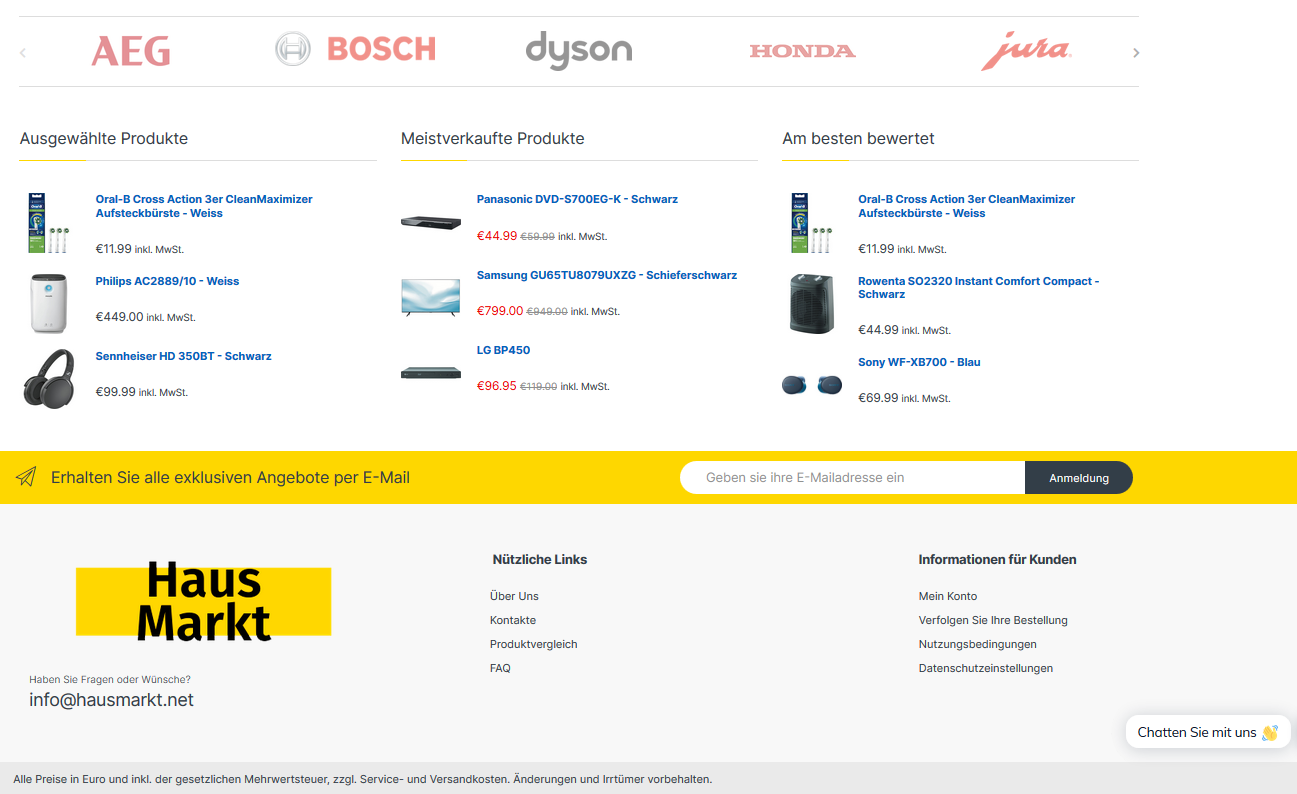Click the €99.99 Sennheiser price
This screenshot has height=794, width=1297.
[x=116, y=392]
